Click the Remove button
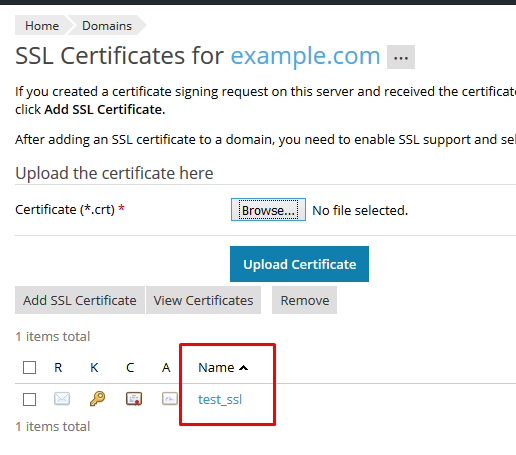 (305, 300)
